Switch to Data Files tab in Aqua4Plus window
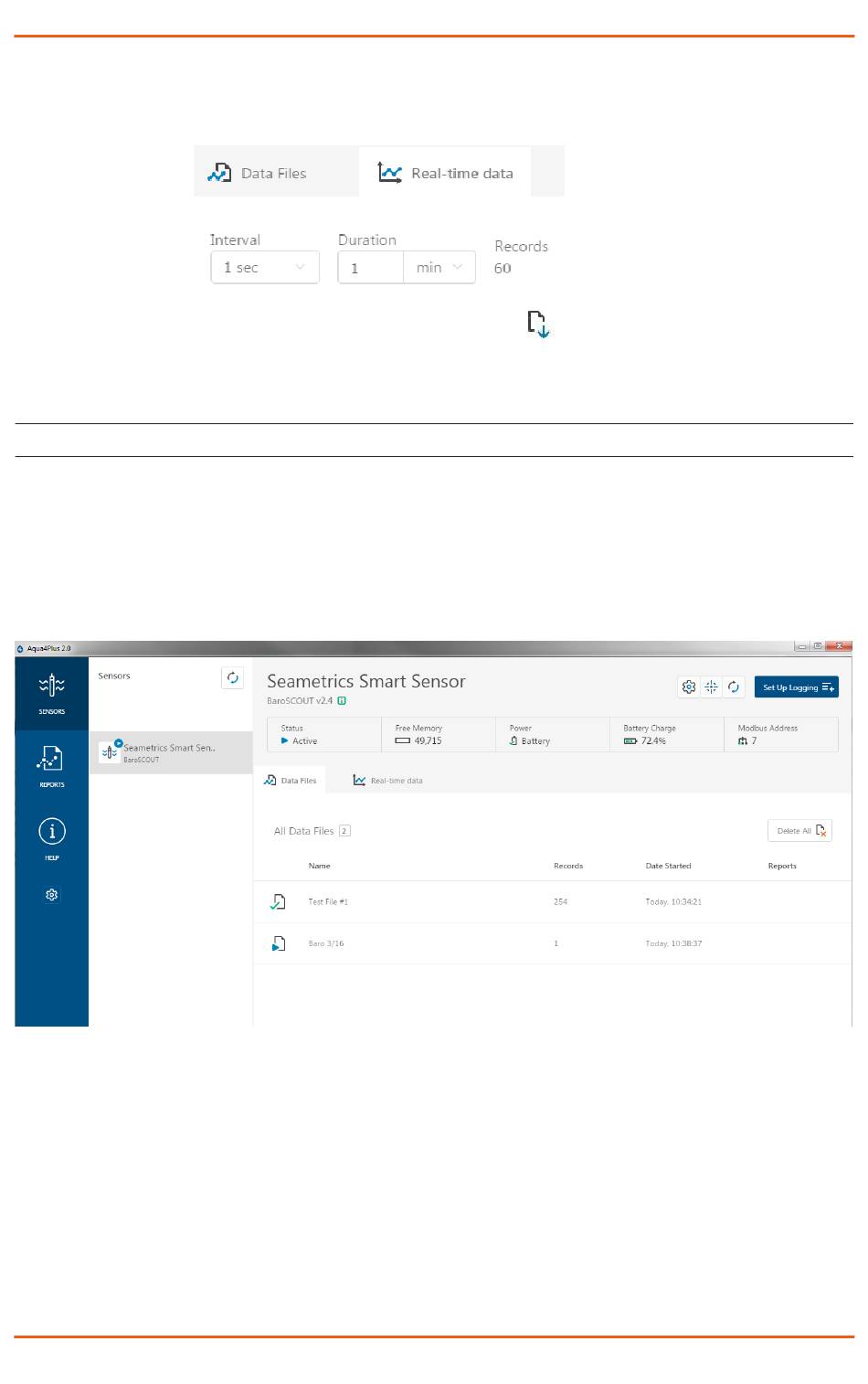Viewport: 868px width, 1384px height. (290, 781)
